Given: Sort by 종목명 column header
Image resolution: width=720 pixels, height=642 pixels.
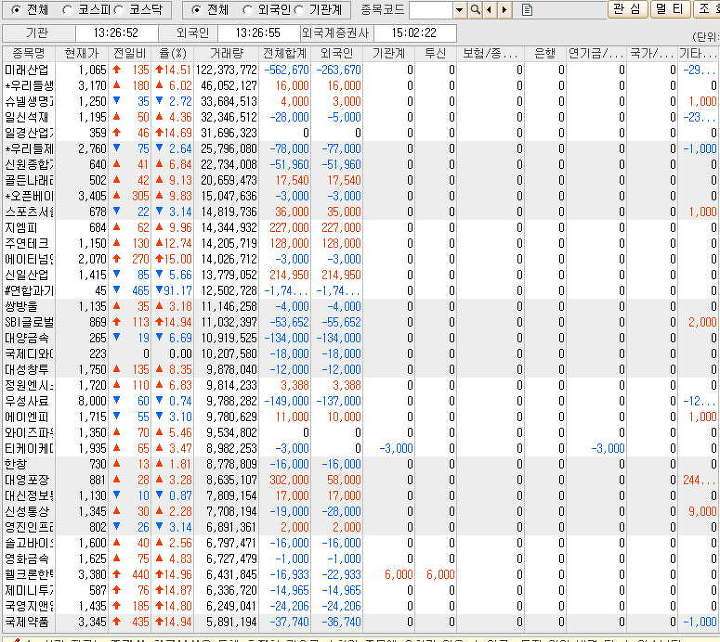Looking at the screenshot, I should pyautogui.click(x=28, y=53).
